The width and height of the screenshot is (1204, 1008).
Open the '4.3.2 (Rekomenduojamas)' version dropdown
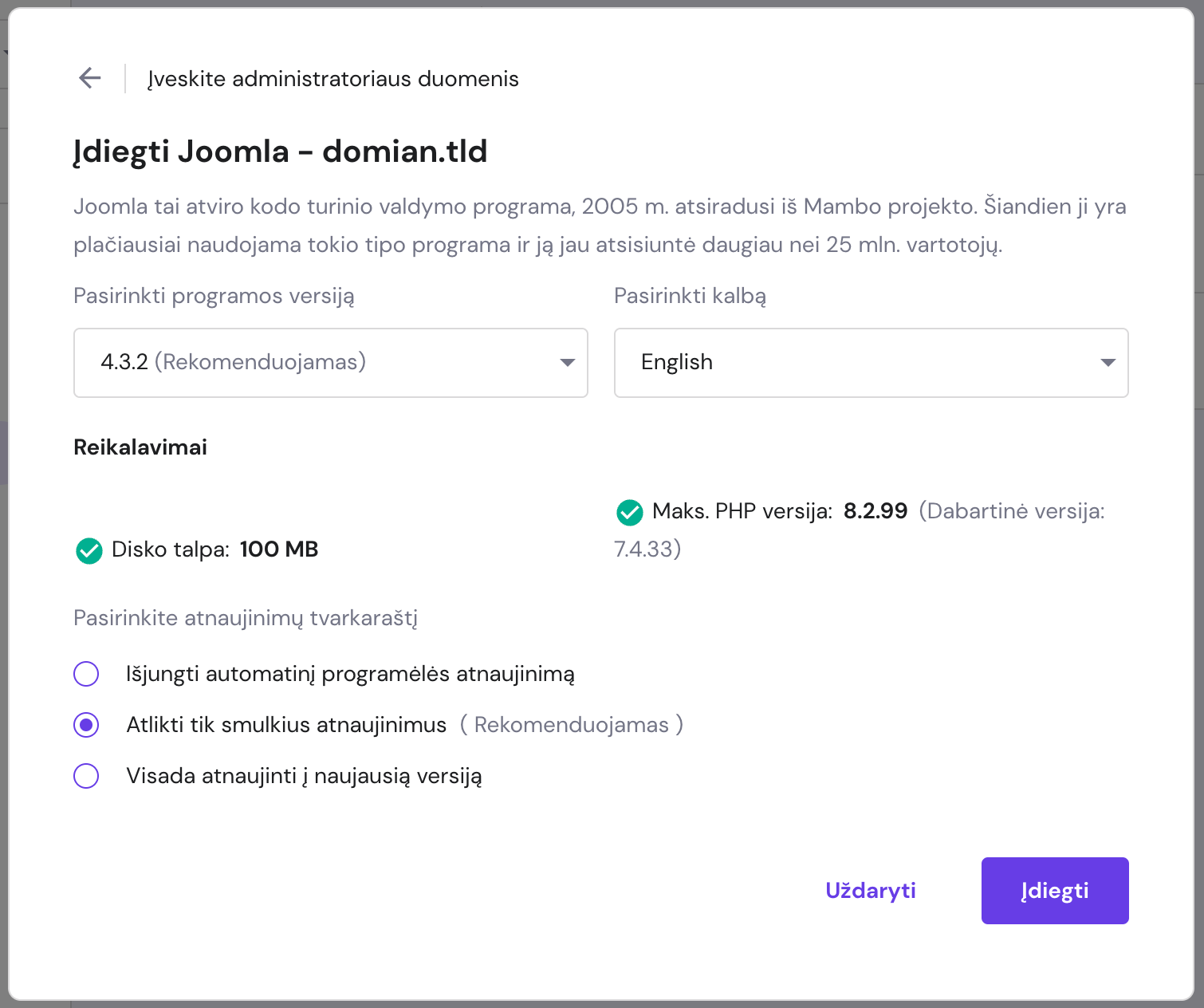[330, 362]
